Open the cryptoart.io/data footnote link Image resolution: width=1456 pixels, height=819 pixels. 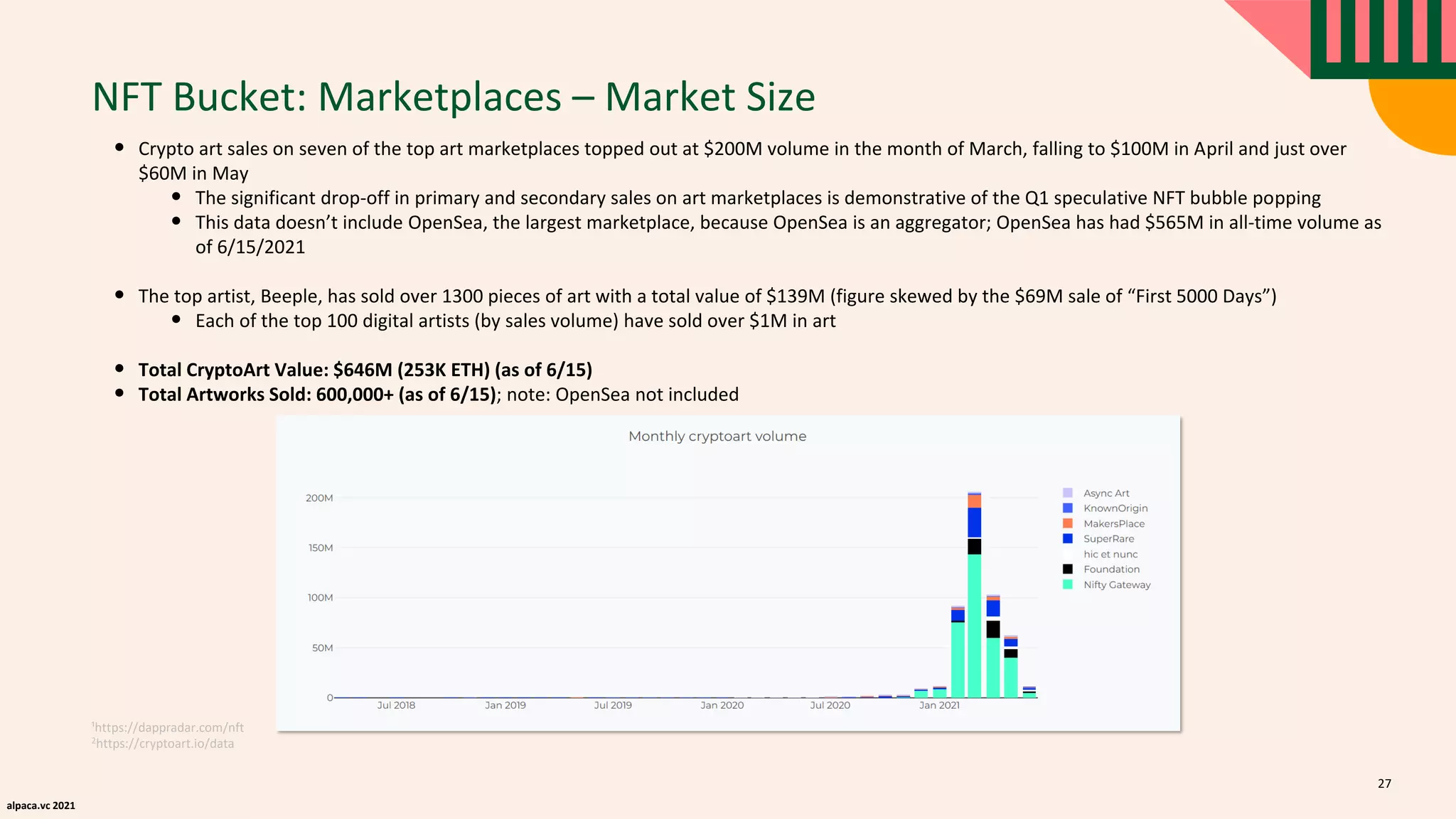[x=164, y=744]
